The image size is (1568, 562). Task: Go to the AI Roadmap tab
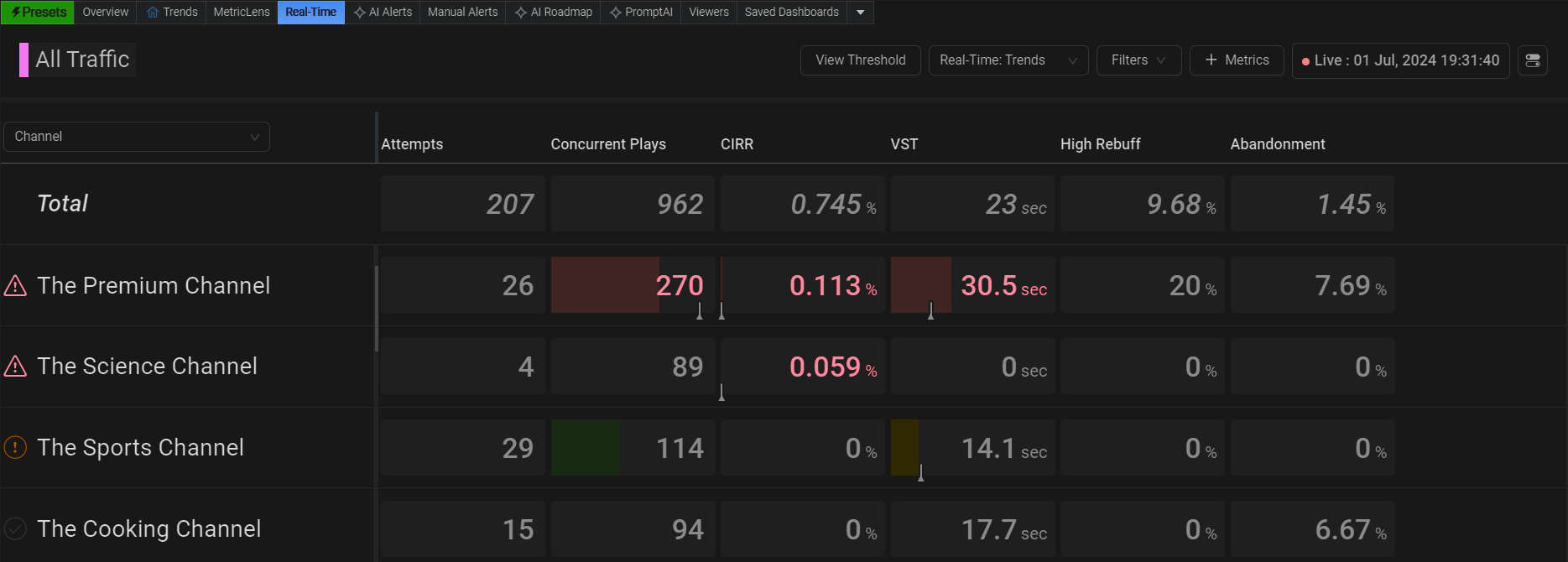pyautogui.click(x=553, y=13)
